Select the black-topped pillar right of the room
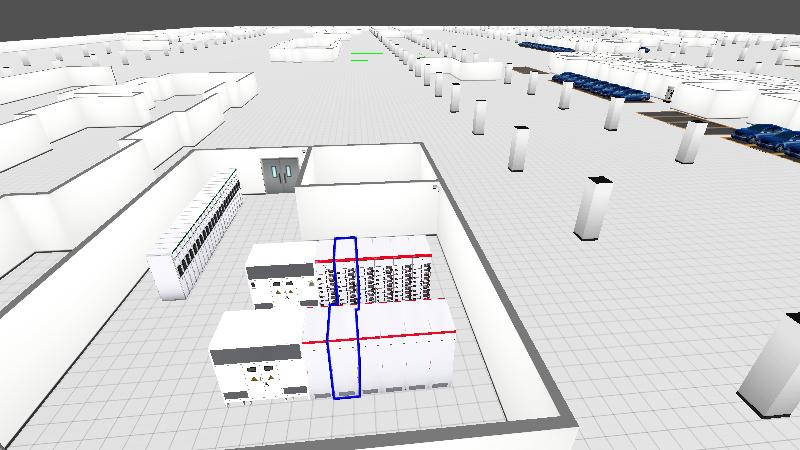 tap(594, 208)
